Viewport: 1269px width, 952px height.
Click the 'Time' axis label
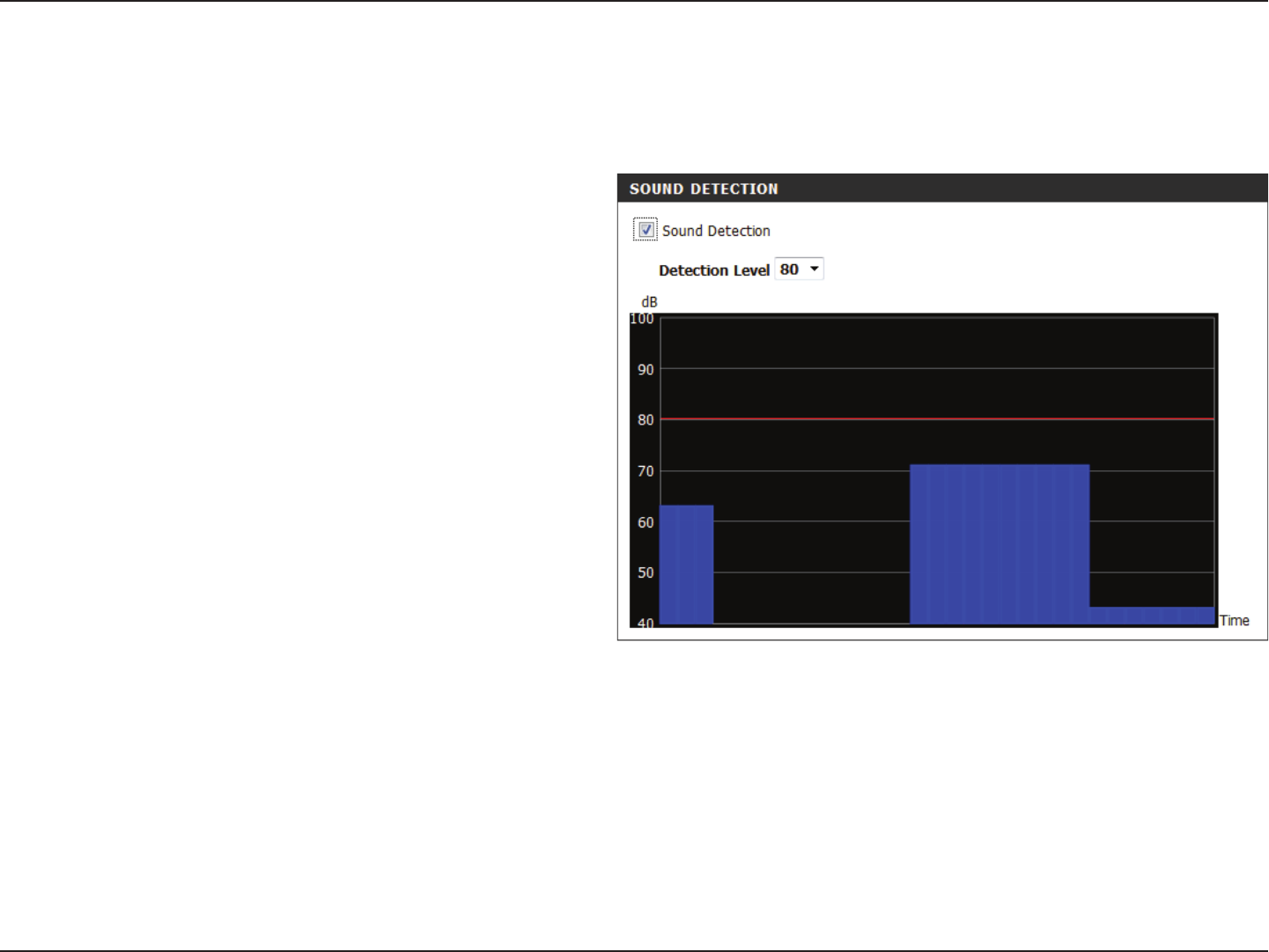point(1234,621)
